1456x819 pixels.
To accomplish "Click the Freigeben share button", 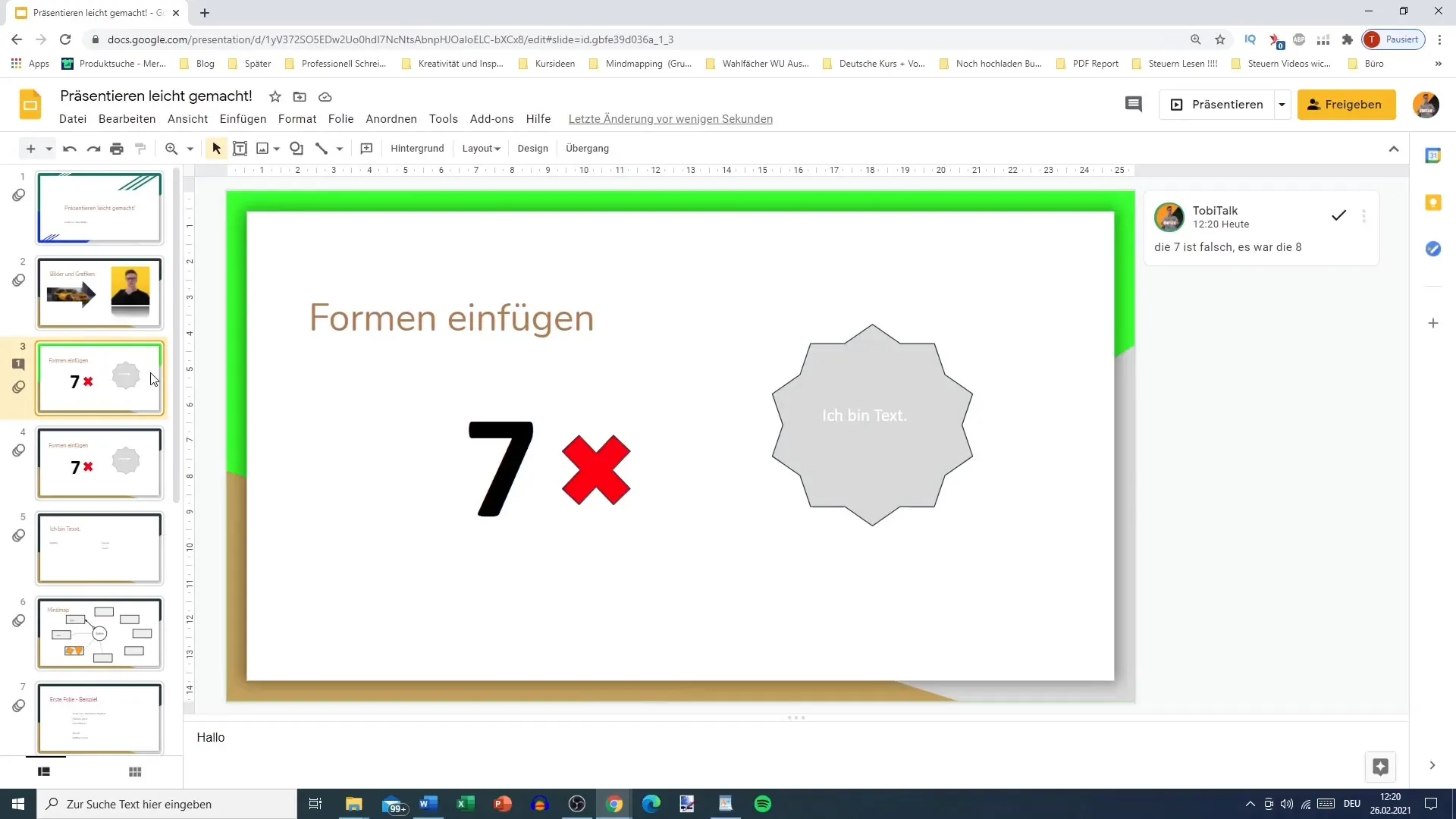I will (1346, 105).
